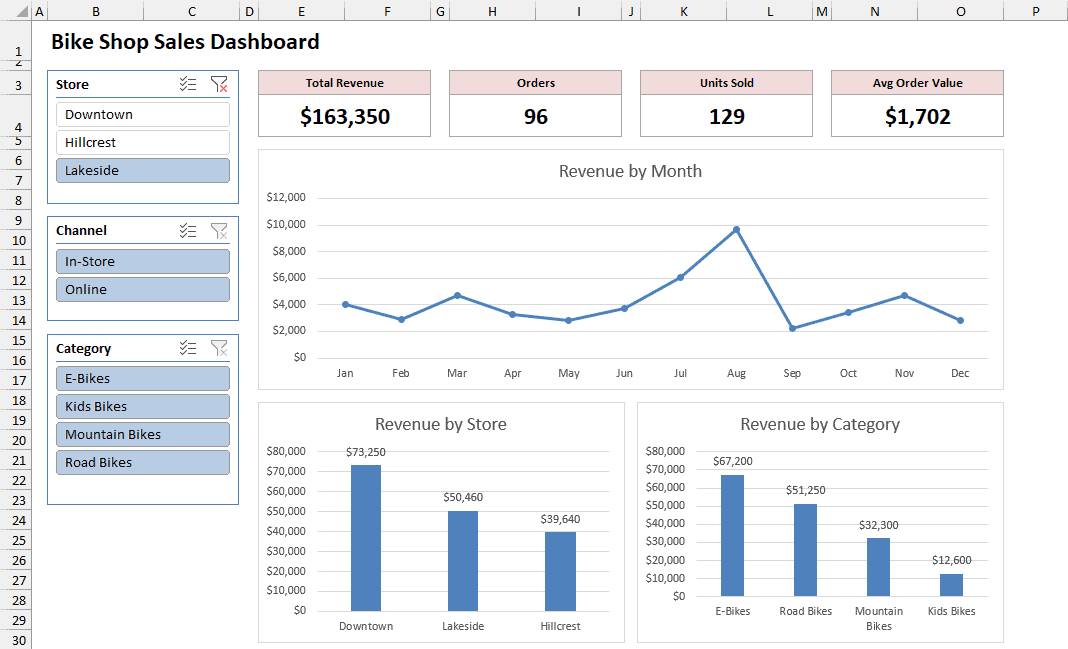Image resolution: width=1068 pixels, height=649 pixels.
Task: Click the Total Revenue header cell
Action: [345, 82]
